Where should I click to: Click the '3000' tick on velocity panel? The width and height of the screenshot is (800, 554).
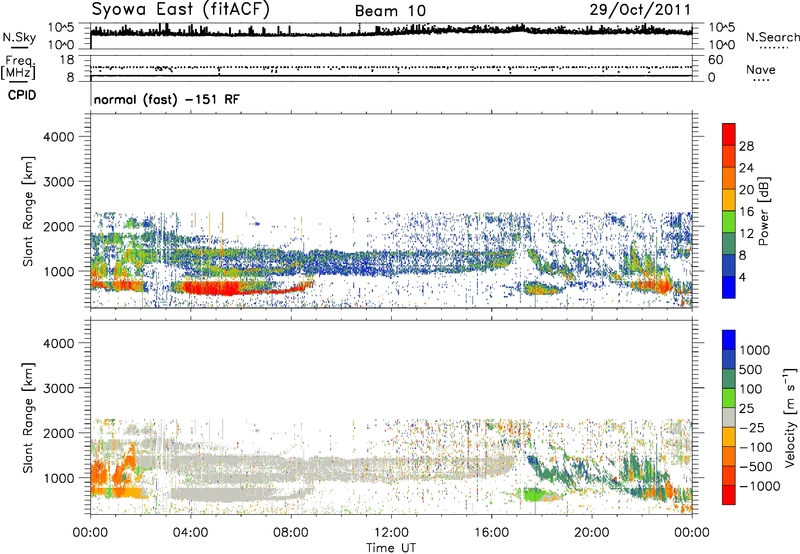point(59,388)
